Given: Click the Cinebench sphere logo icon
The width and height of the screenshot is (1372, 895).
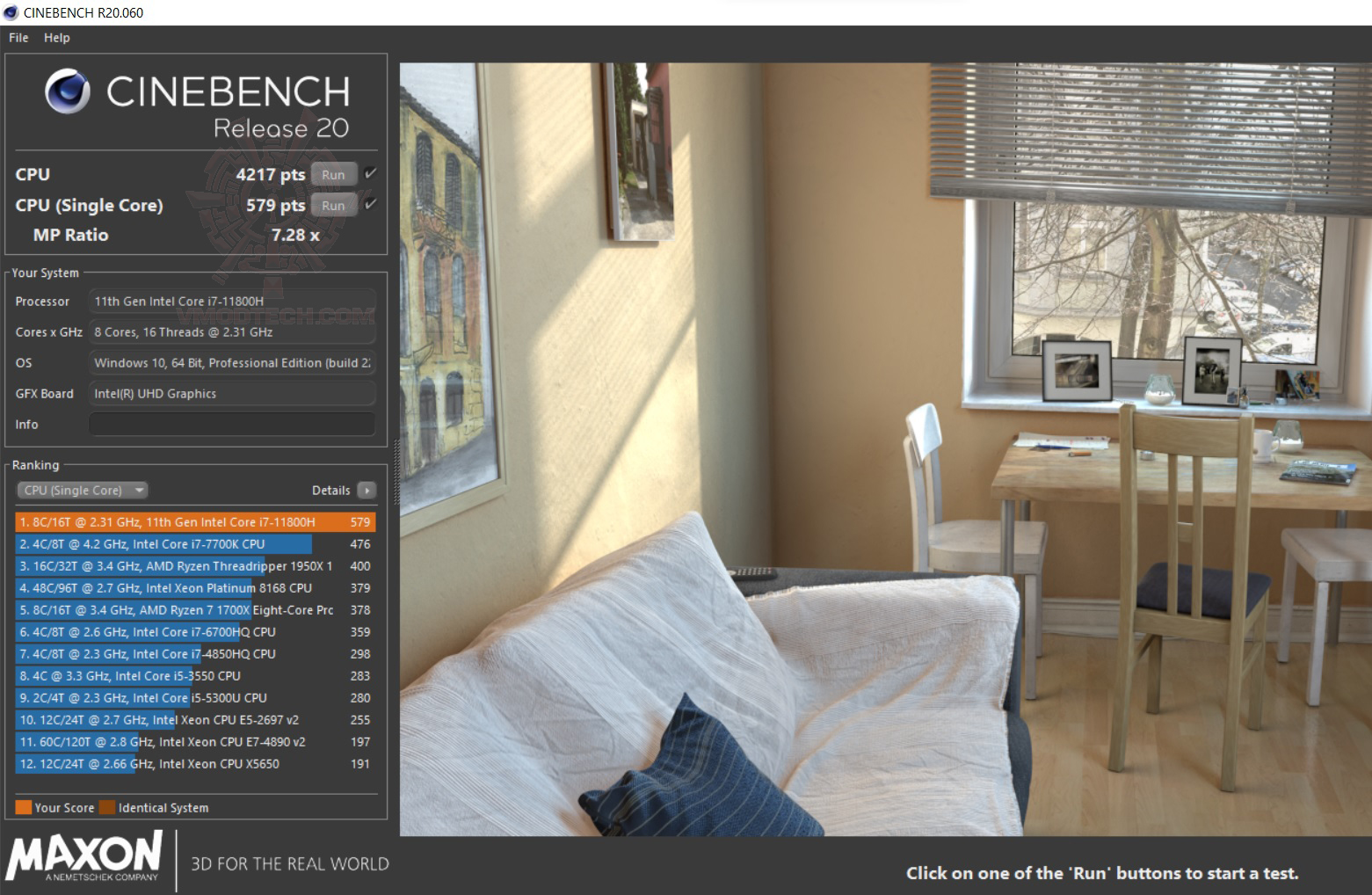Looking at the screenshot, I should click(68, 91).
